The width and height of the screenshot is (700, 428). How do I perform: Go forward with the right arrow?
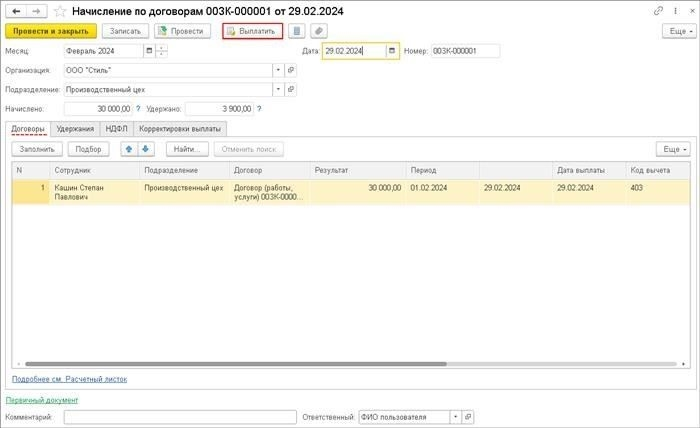[37, 11]
